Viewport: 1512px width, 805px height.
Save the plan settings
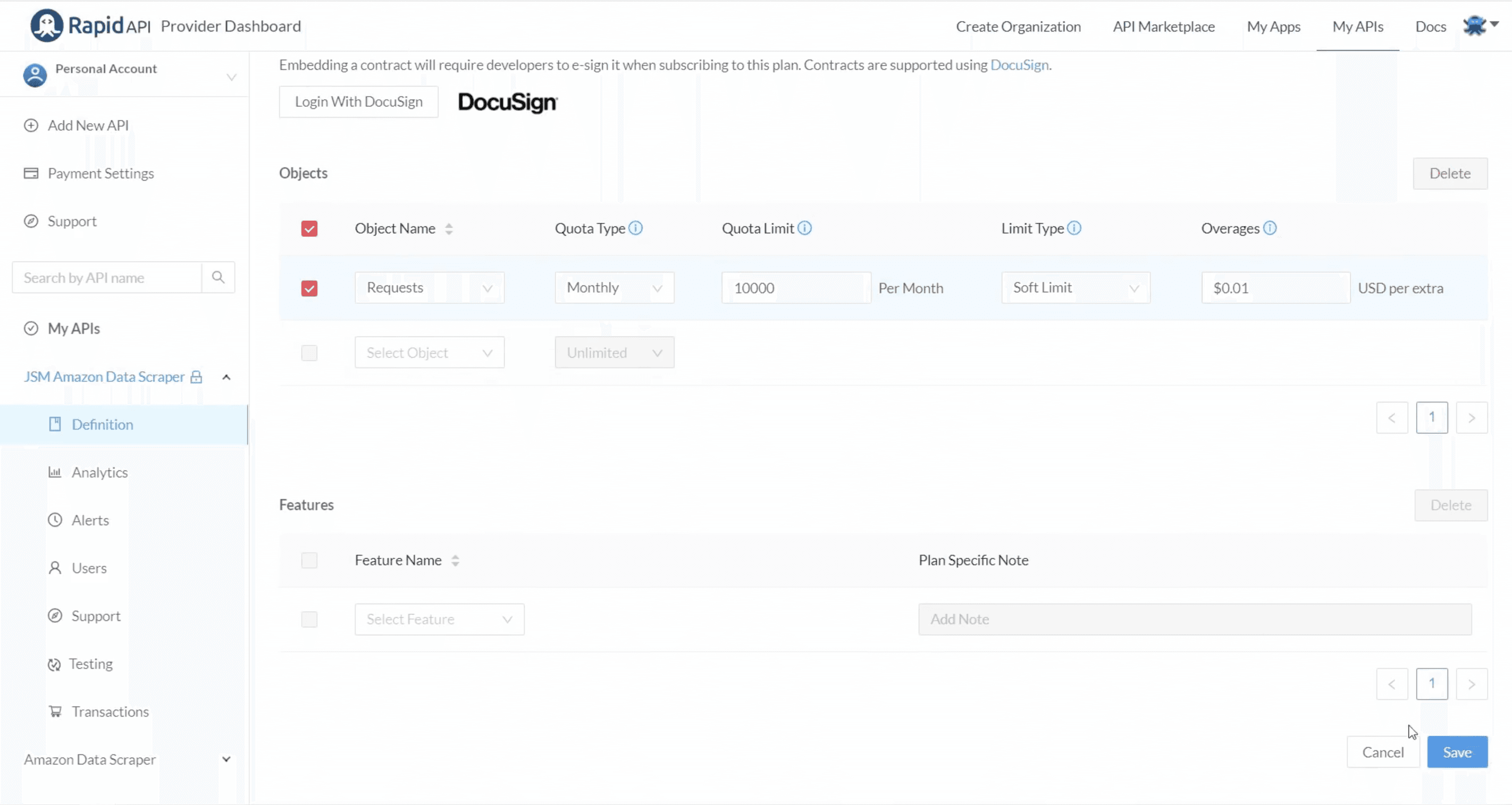click(x=1457, y=752)
